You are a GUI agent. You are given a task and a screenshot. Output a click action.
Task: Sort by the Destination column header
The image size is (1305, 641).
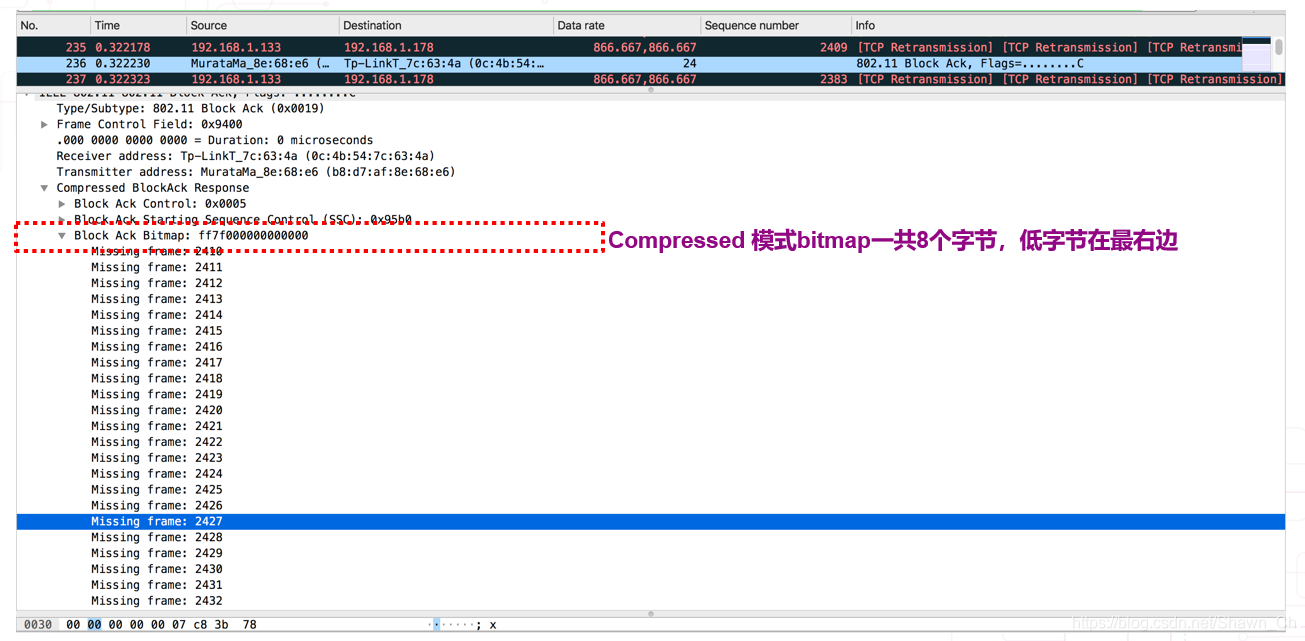tap(445, 25)
